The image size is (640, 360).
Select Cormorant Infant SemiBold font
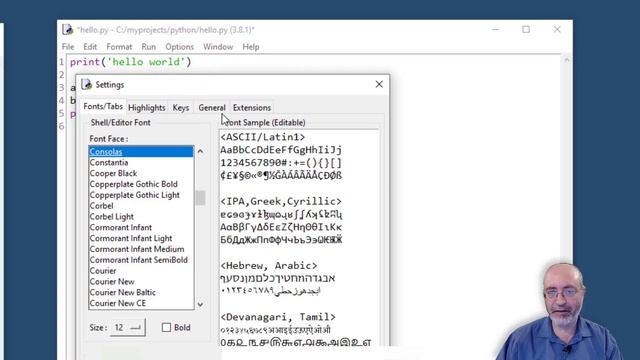tap(141, 260)
